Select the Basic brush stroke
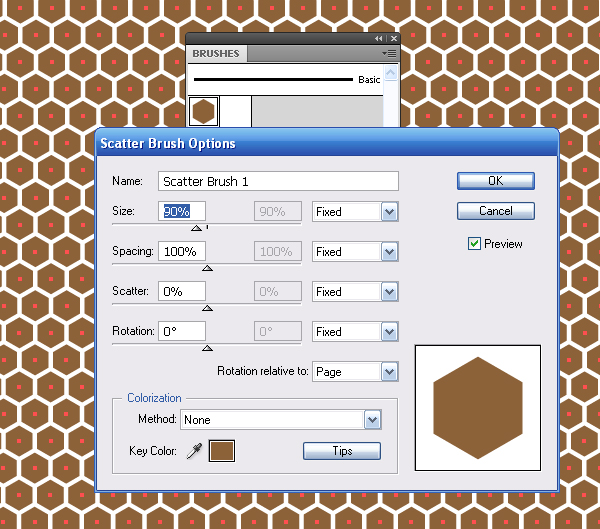Viewport: 600px width, 529px height. [x=285, y=80]
